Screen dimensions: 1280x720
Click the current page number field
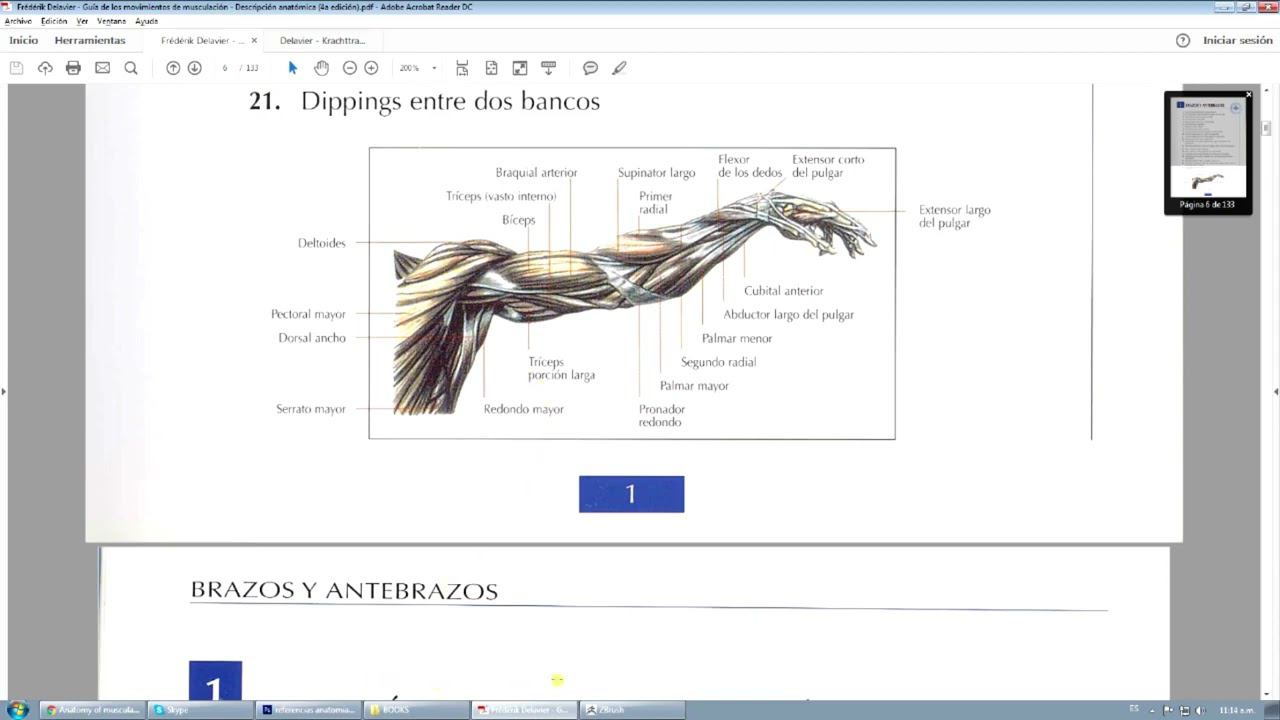tap(225, 68)
